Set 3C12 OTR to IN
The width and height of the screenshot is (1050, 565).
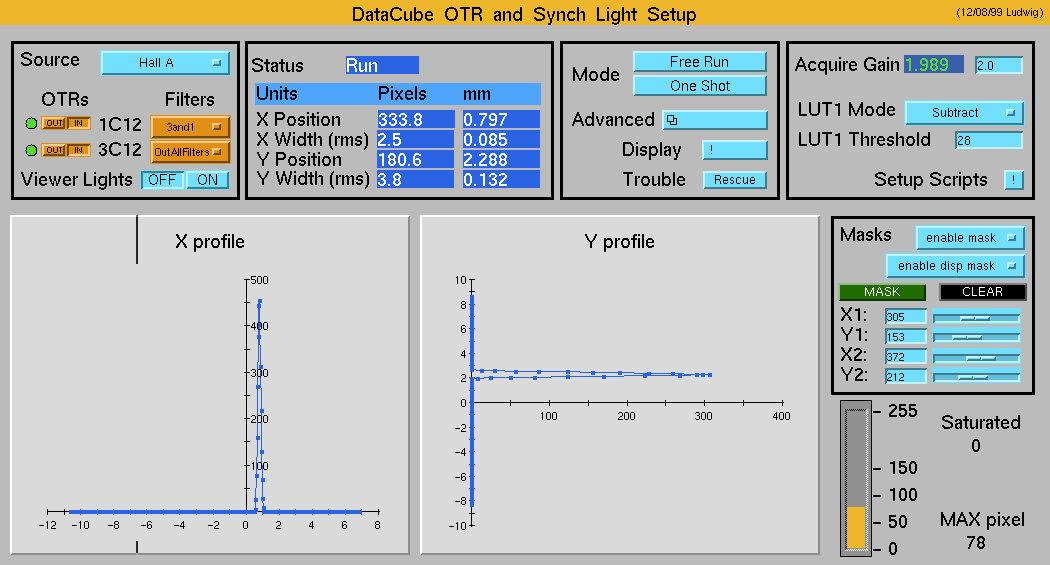(x=78, y=151)
